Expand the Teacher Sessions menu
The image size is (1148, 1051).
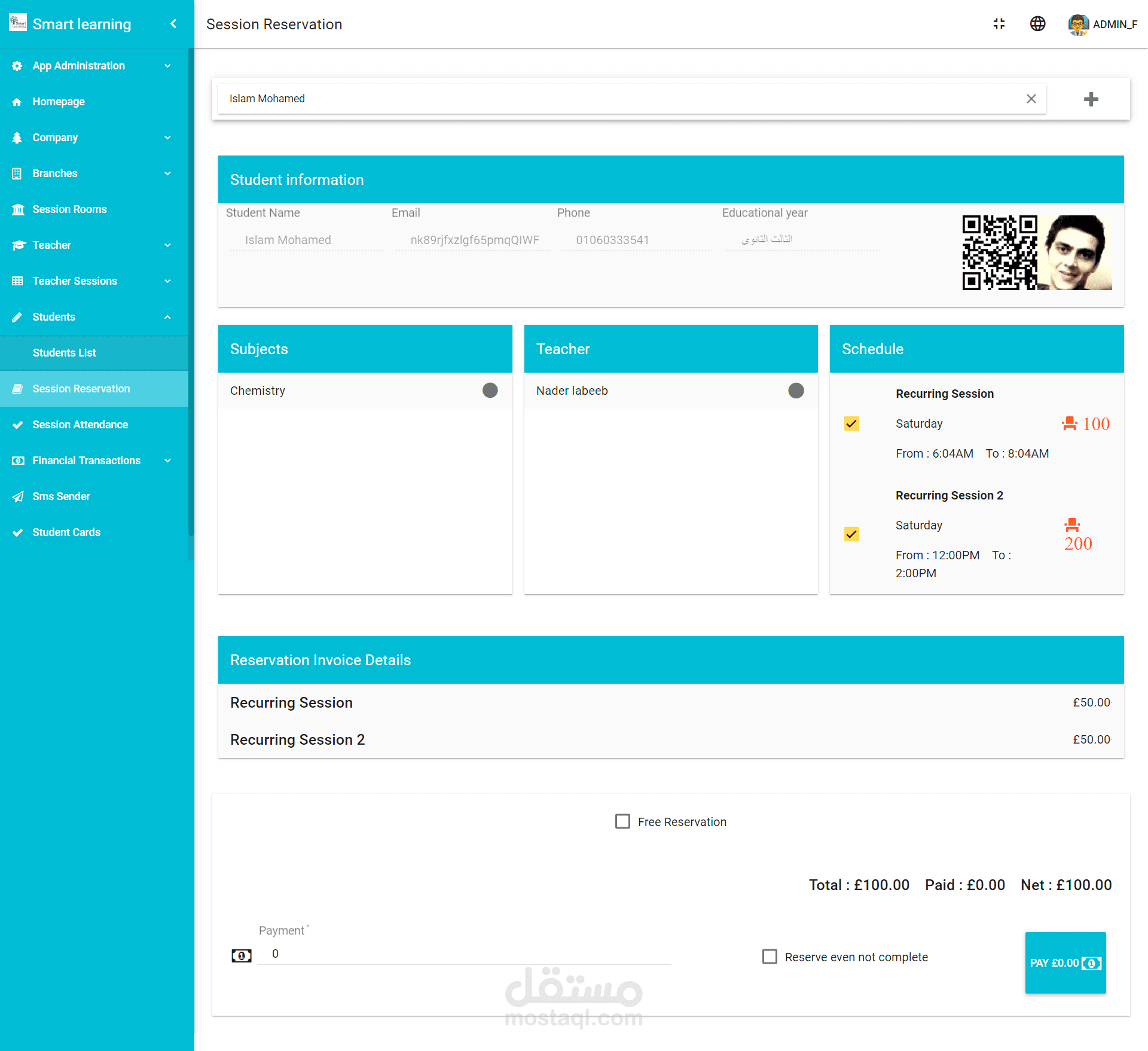coord(167,281)
